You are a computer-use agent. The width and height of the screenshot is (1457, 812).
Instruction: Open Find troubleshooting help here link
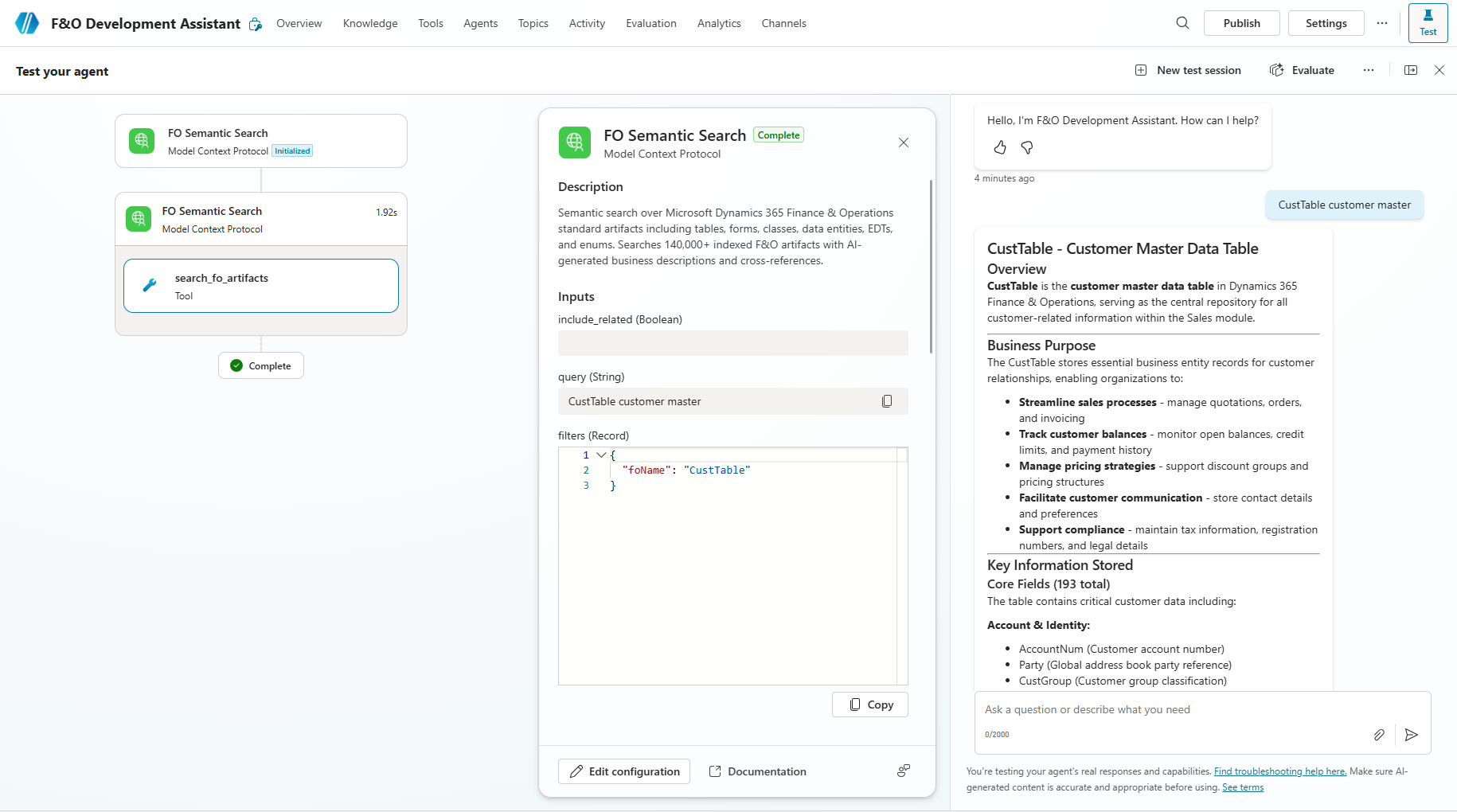click(x=1280, y=771)
